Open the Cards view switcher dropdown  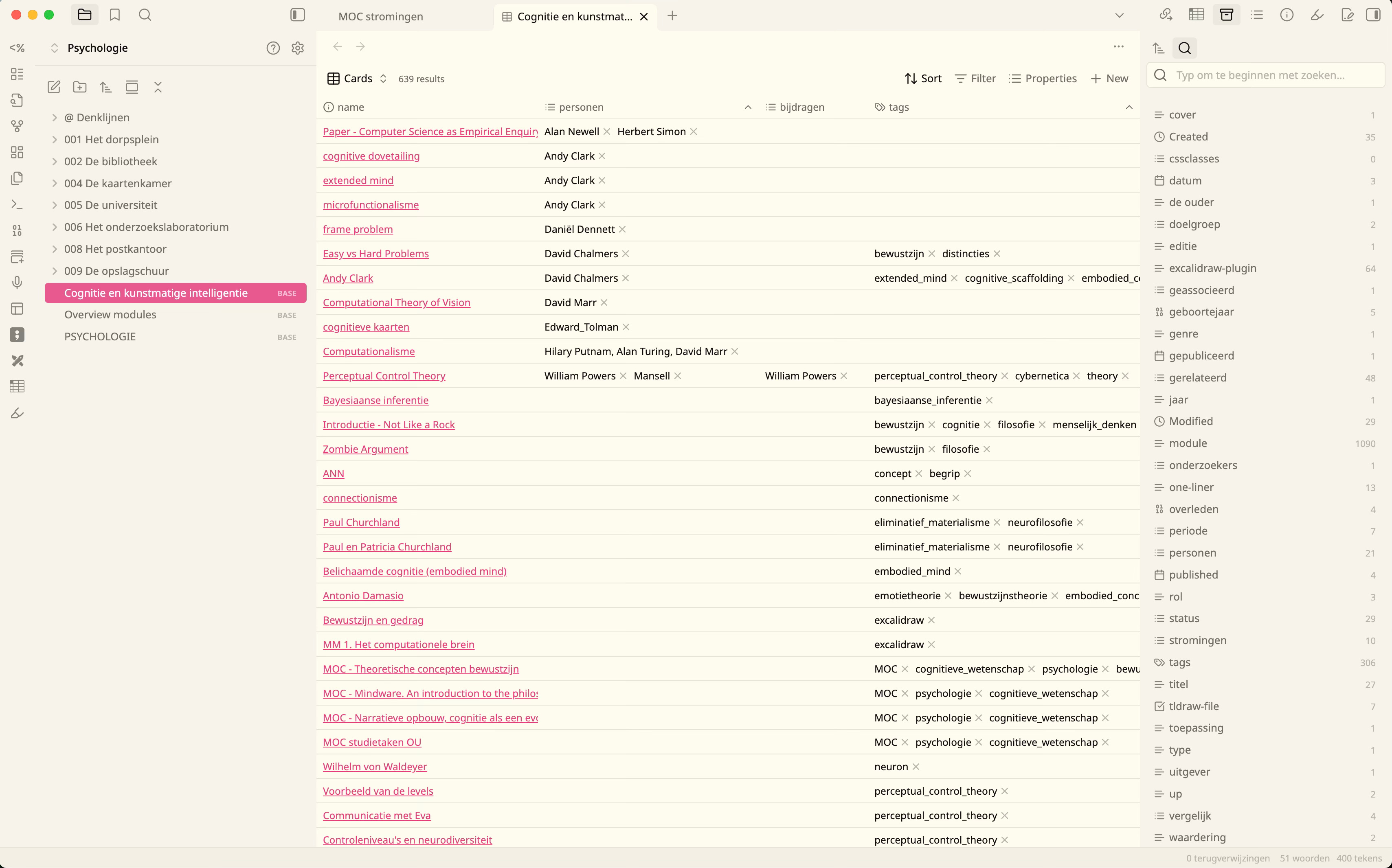point(357,79)
